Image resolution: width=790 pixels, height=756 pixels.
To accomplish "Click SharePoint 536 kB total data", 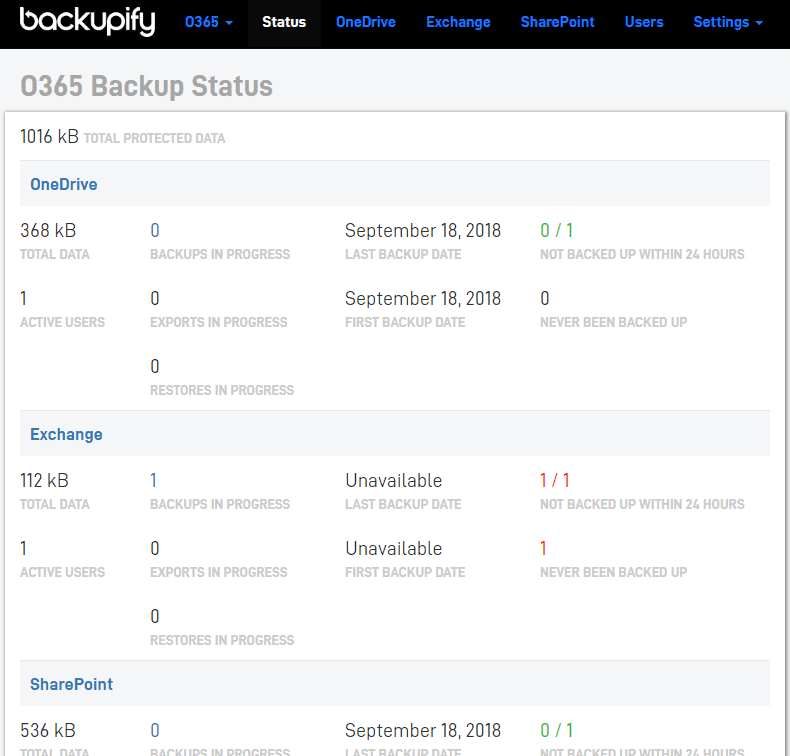I will (48, 730).
